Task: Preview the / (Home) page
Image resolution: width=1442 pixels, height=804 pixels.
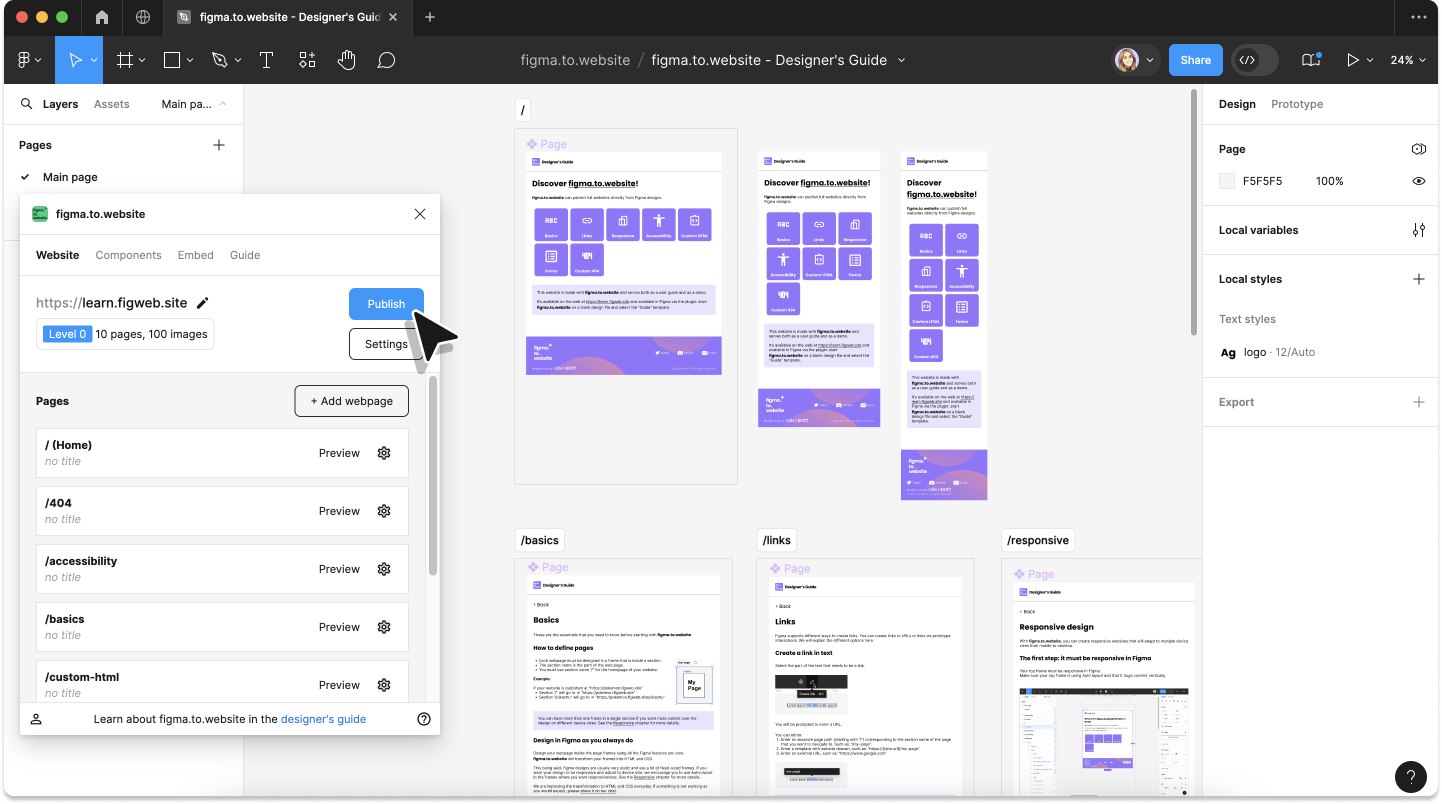Action: click(339, 453)
